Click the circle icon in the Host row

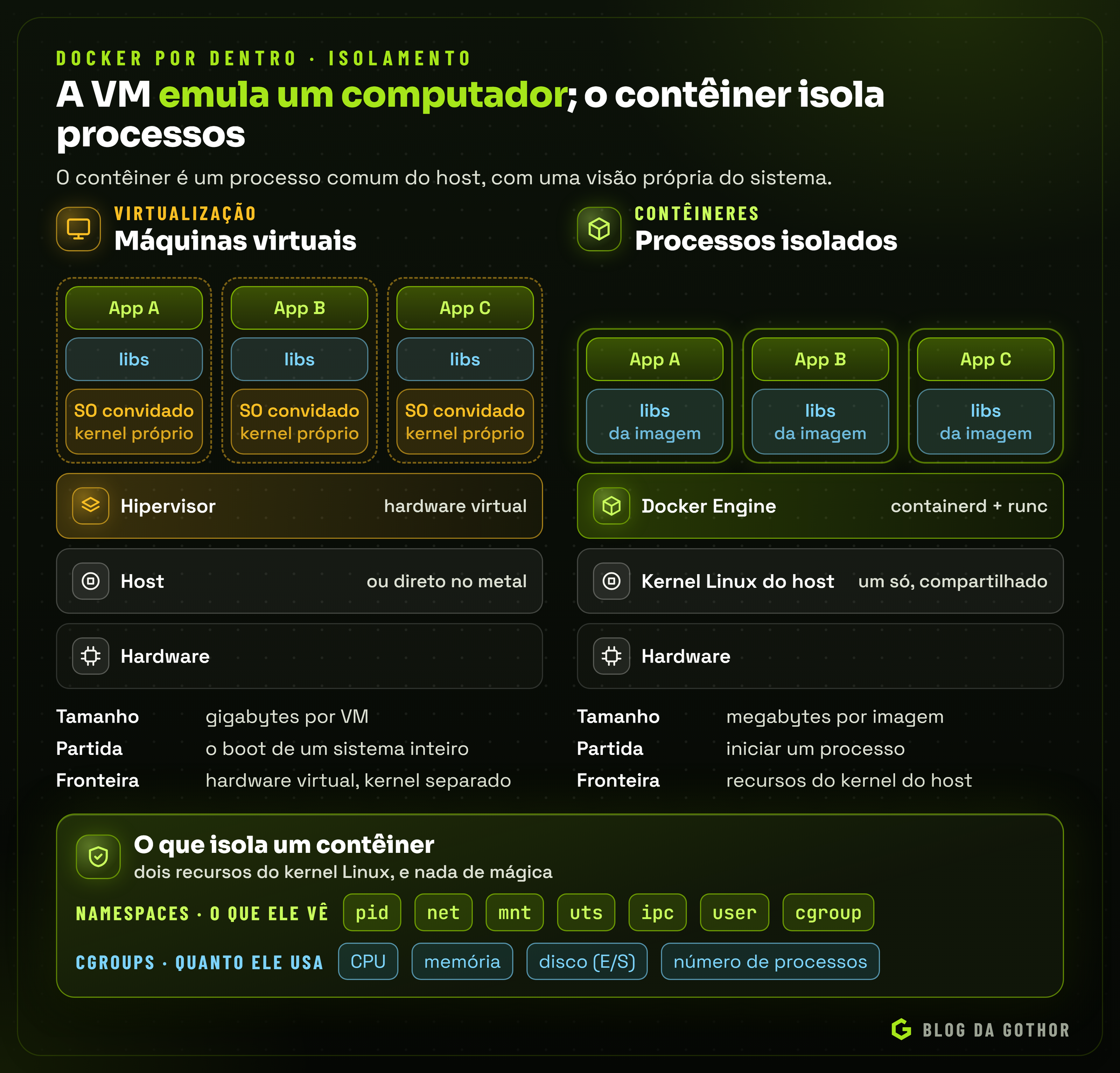pos(91,581)
